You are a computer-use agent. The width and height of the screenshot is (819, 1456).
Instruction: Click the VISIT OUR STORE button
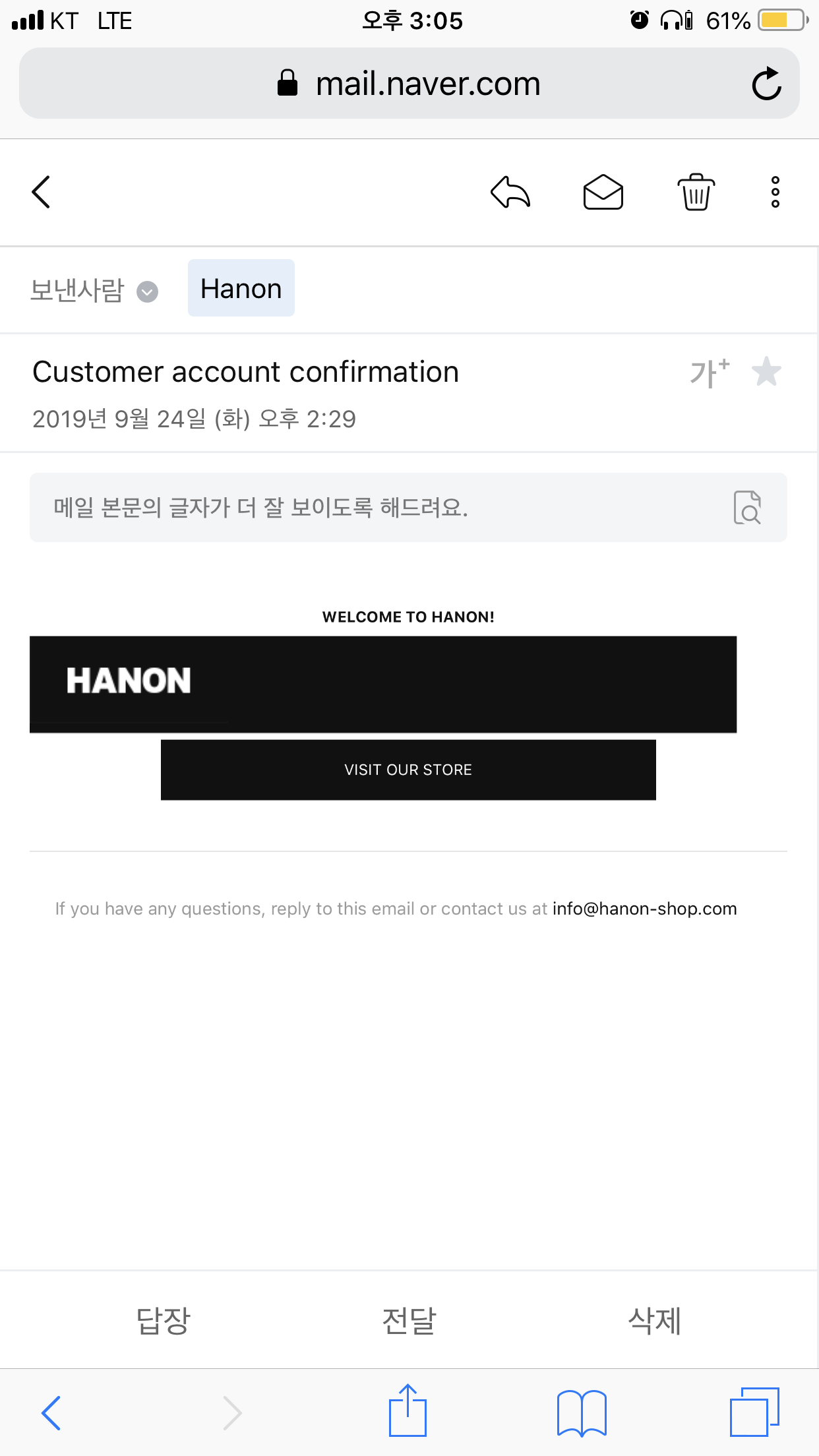408,770
